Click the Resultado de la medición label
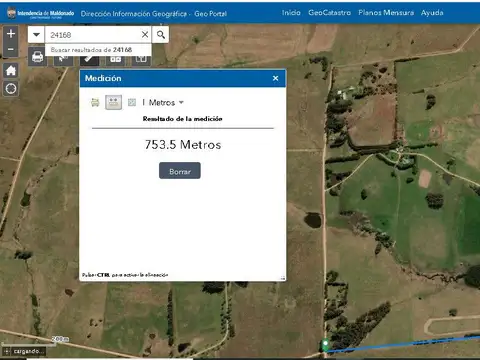480x360 pixels. click(x=182, y=119)
